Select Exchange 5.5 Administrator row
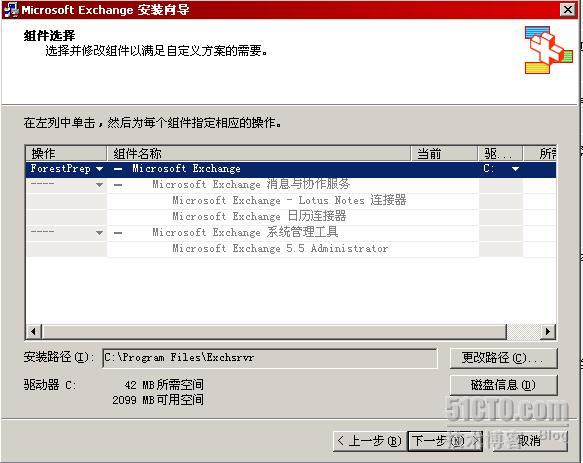The height and width of the screenshot is (463, 583). click(291, 249)
